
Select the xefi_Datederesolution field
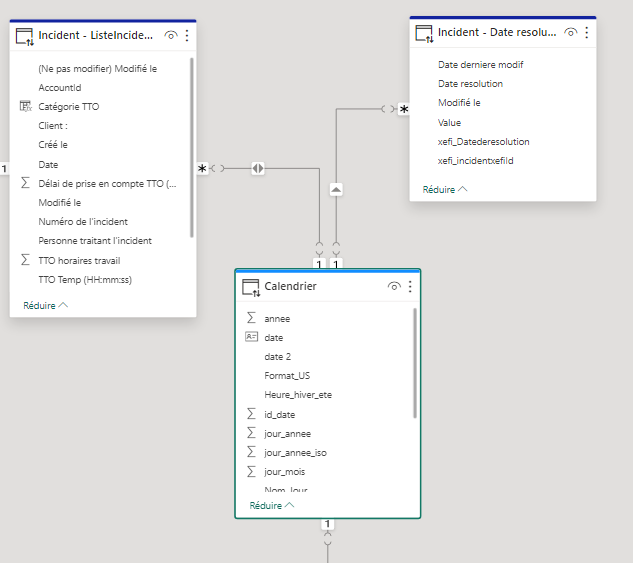[484, 142]
